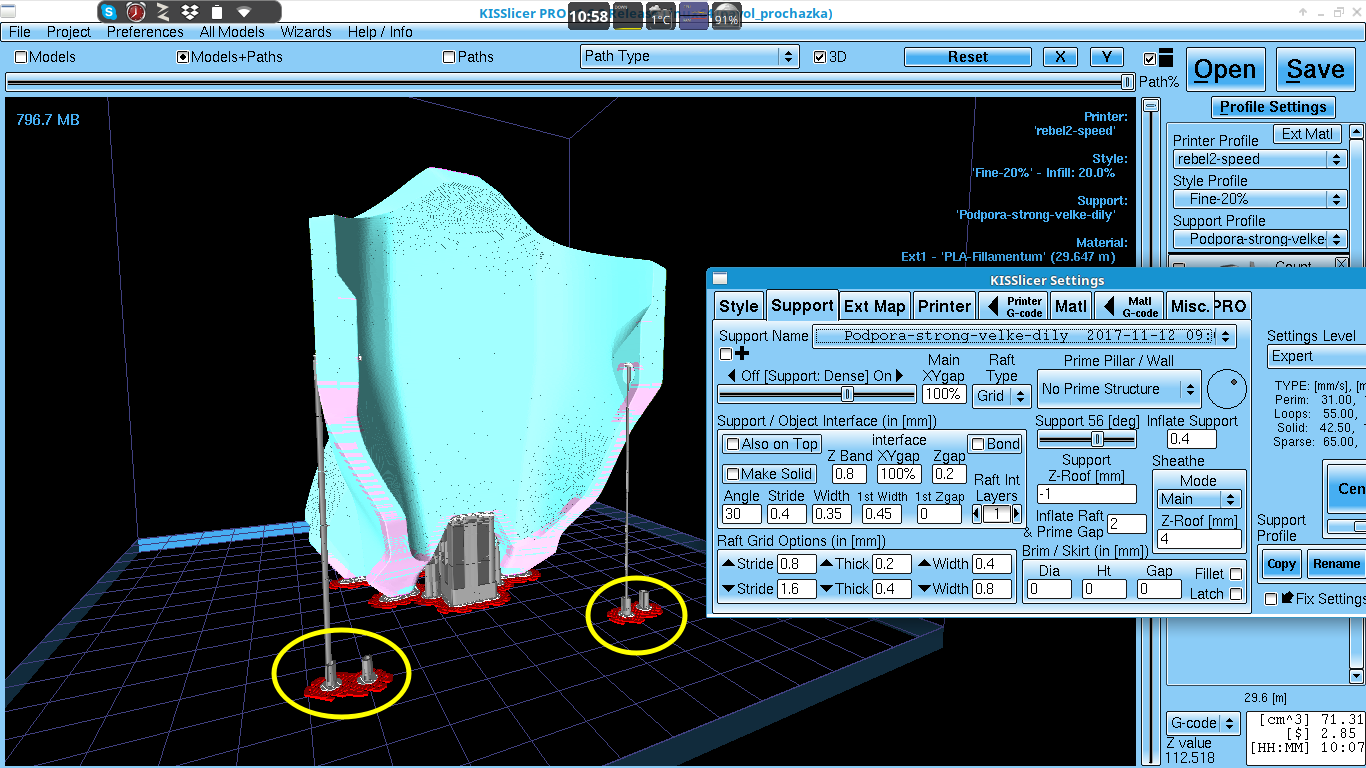The width and height of the screenshot is (1366, 768).
Task: Click the pin icon beside Fix Settings
Action: (1287, 598)
